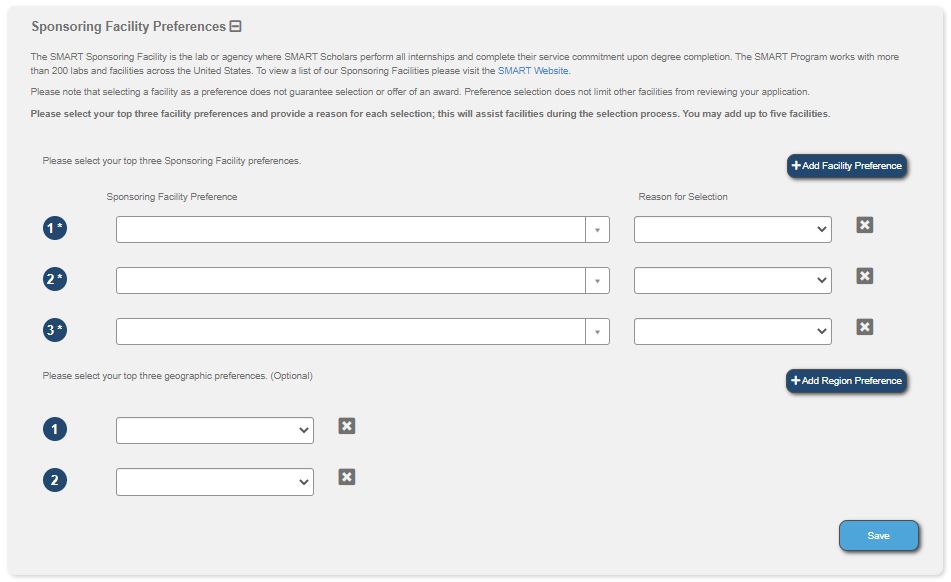Viewport: 951px width, 582px height.
Task: Click Add Region Preference button
Action: (846, 381)
